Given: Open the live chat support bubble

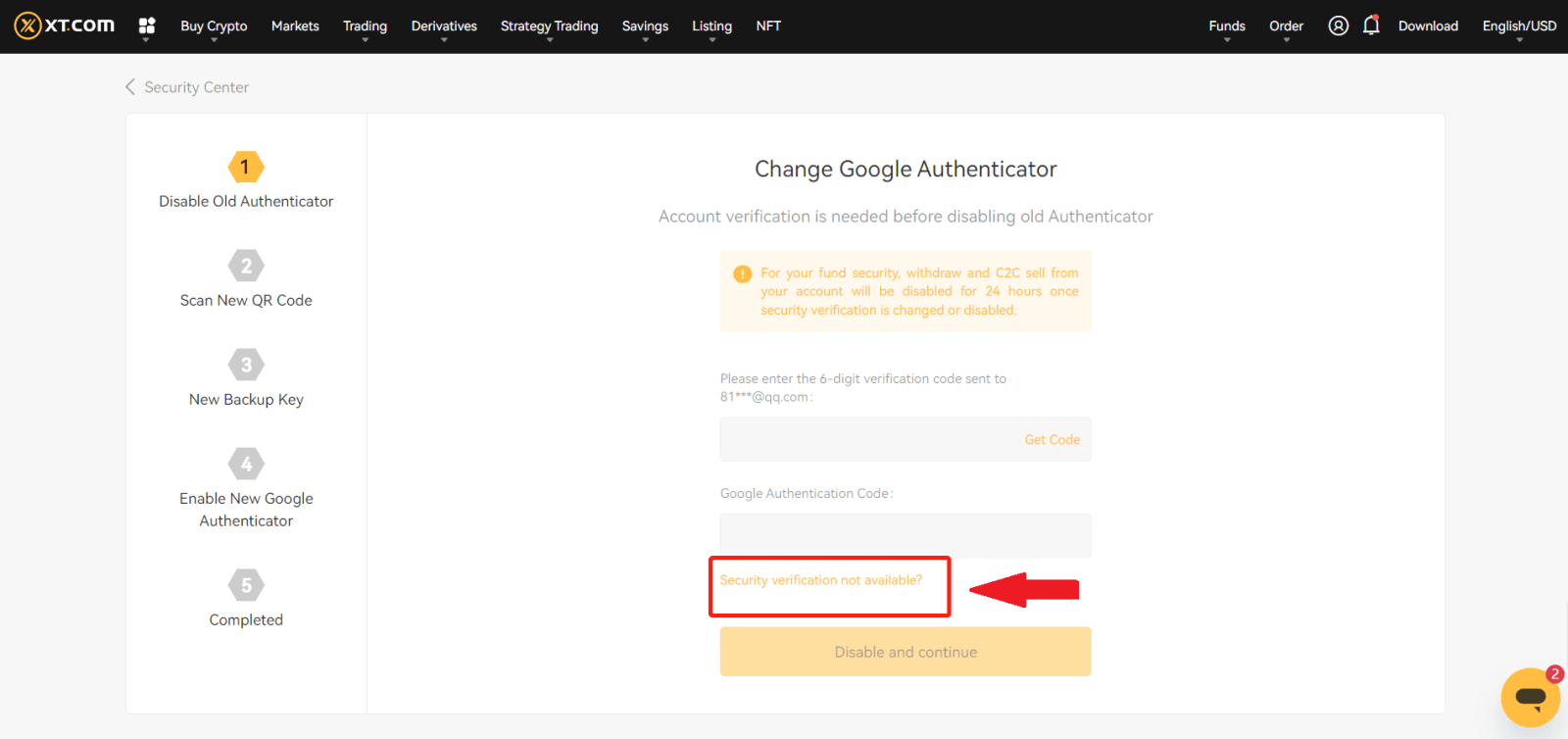Looking at the screenshot, I should point(1530,698).
